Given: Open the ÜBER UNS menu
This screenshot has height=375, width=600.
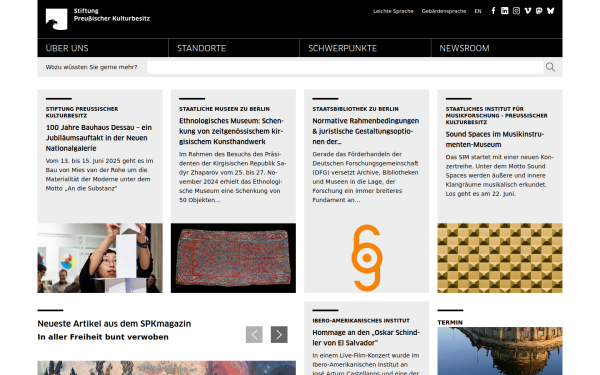Looking at the screenshot, I should [x=103, y=48].
